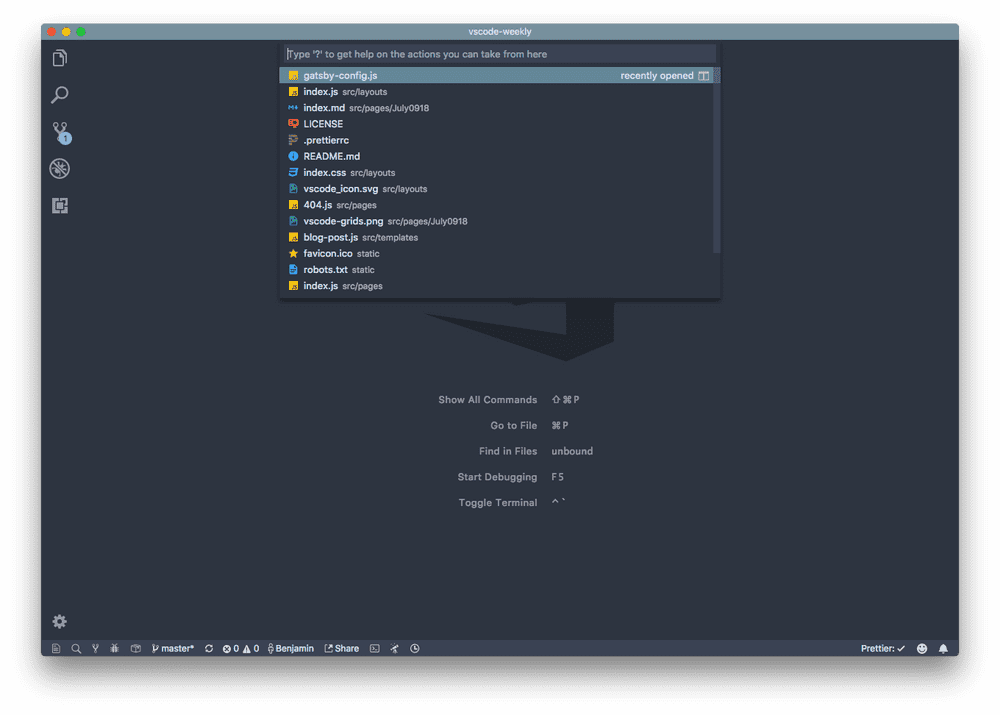Toggle Prettier status in the status bar
1000x715 pixels.
[883, 648]
